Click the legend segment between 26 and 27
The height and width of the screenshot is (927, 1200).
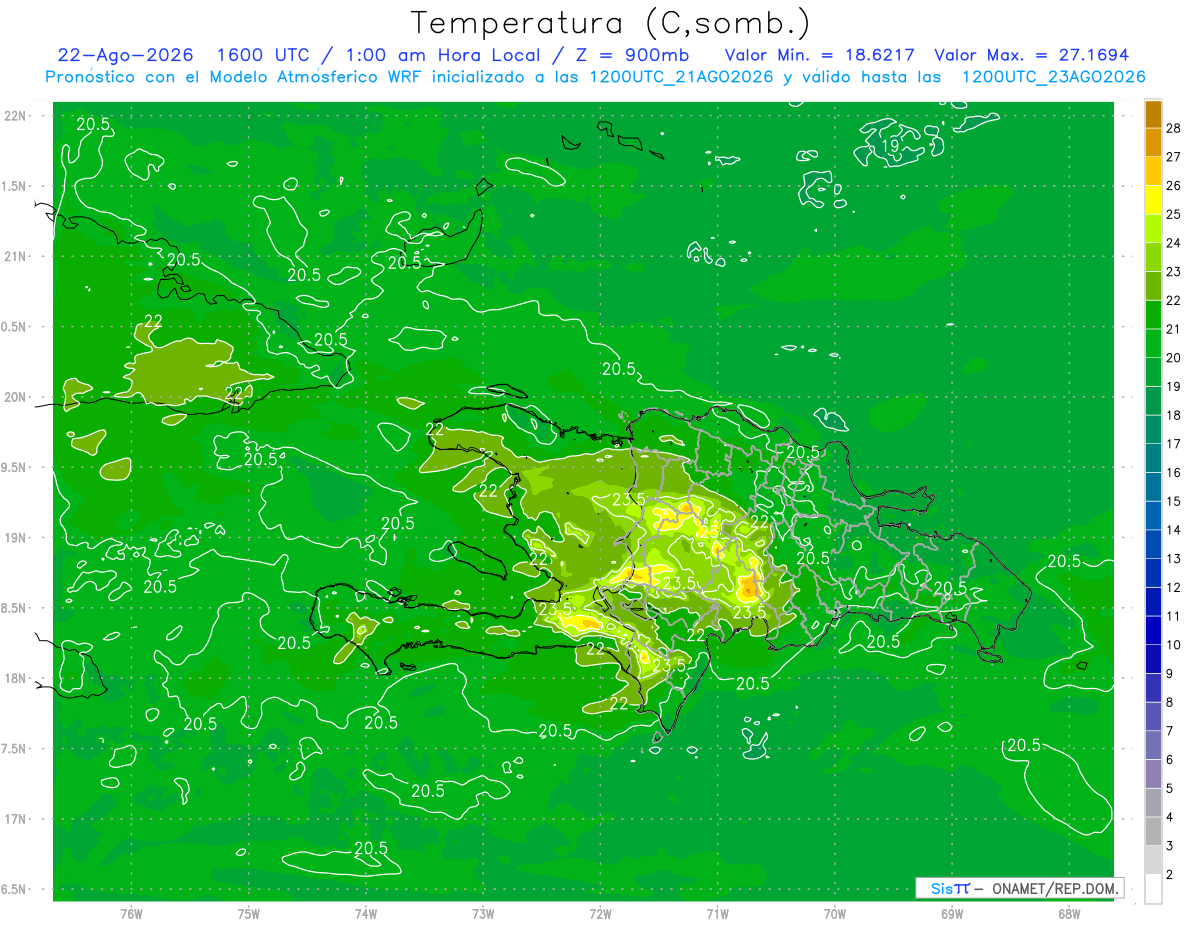click(x=1153, y=171)
